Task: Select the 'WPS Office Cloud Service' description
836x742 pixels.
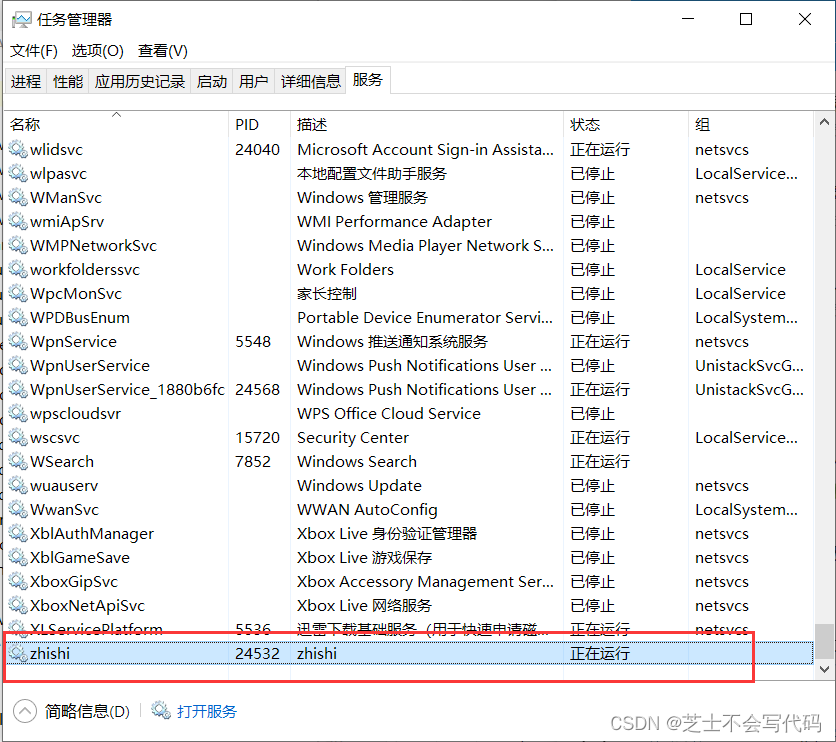Action: (389, 413)
